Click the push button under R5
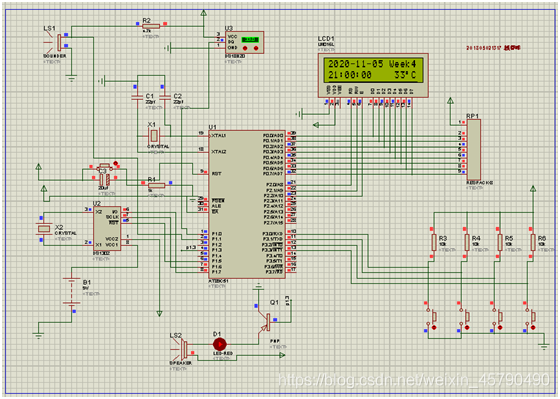560x399 pixels. pos(498,317)
